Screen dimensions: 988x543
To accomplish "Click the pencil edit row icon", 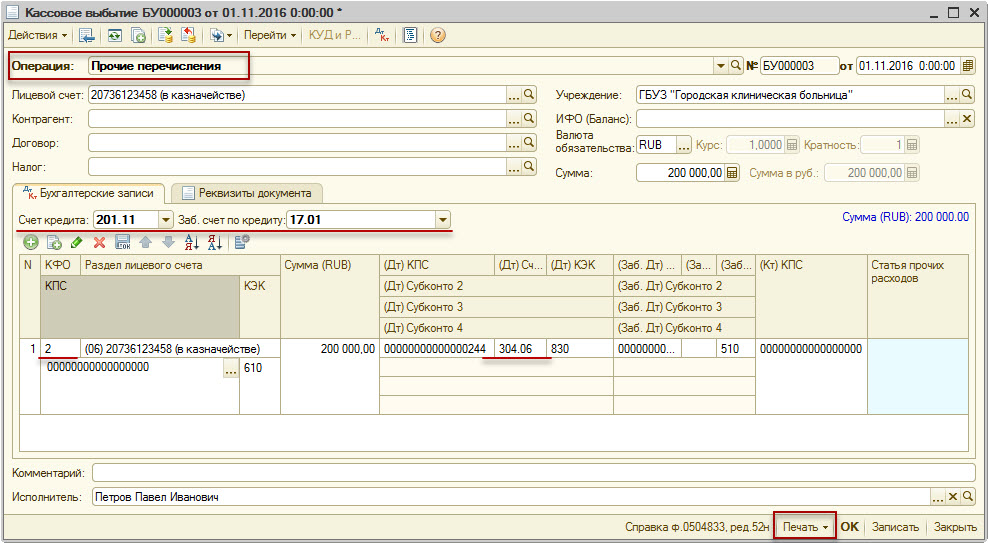I will (76, 242).
